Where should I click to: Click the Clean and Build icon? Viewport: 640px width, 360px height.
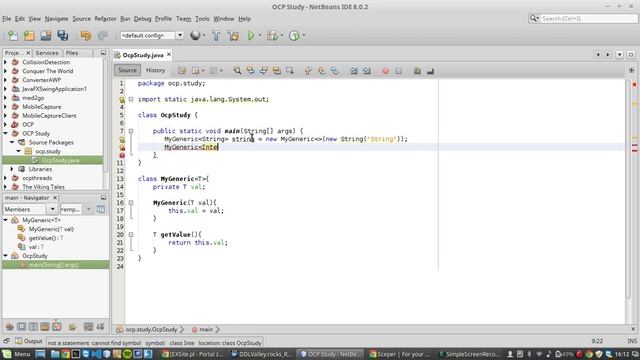coord(233,36)
